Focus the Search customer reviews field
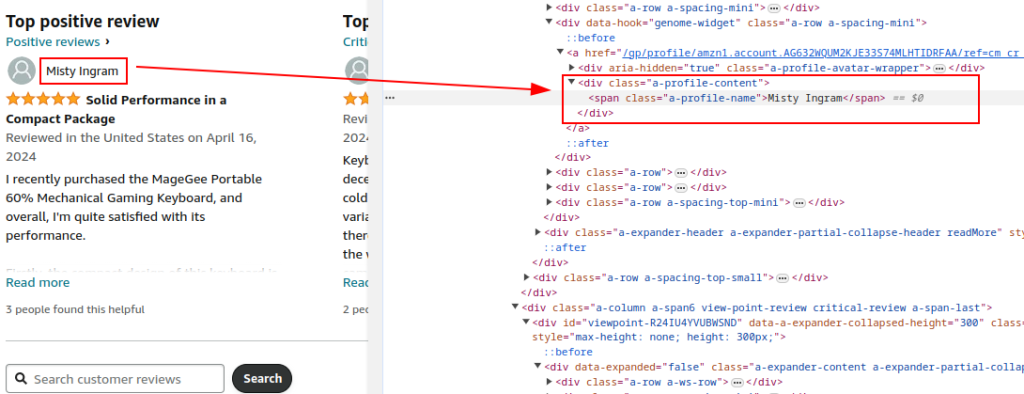Image resolution: width=1024 pixels, height=394 pixels. point(115,379)
